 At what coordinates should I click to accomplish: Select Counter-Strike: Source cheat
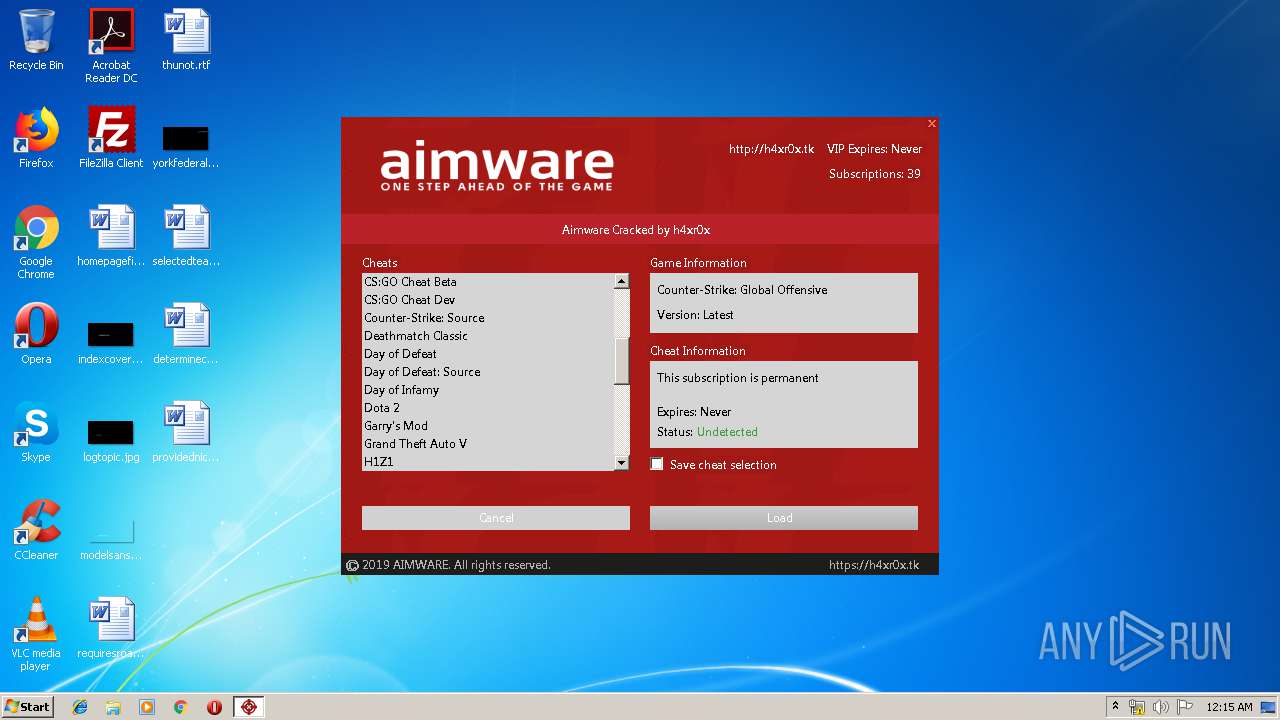[x=488, y=318]
